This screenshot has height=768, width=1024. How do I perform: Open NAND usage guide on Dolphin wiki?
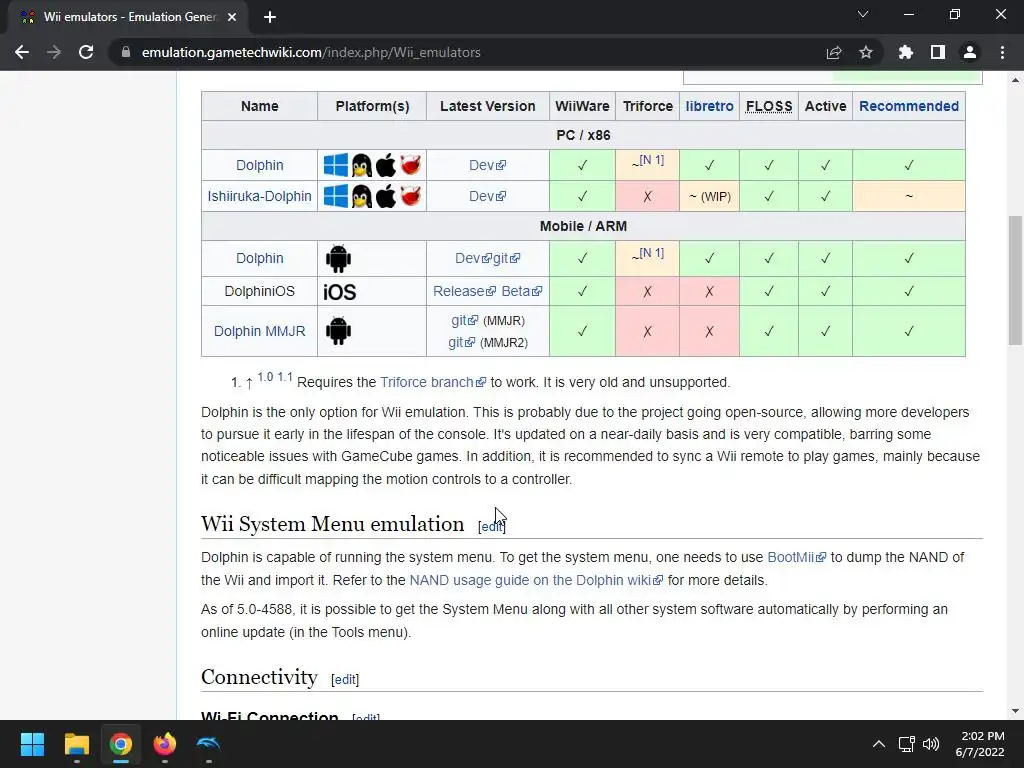click(536, 580)
